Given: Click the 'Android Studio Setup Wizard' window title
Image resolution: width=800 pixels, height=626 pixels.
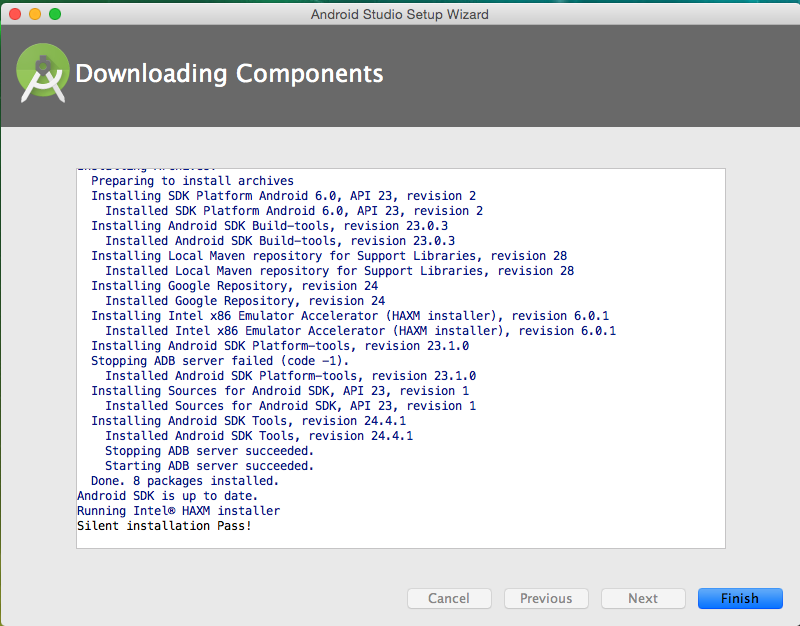Looking at the screenshot, I should point(399,14).
